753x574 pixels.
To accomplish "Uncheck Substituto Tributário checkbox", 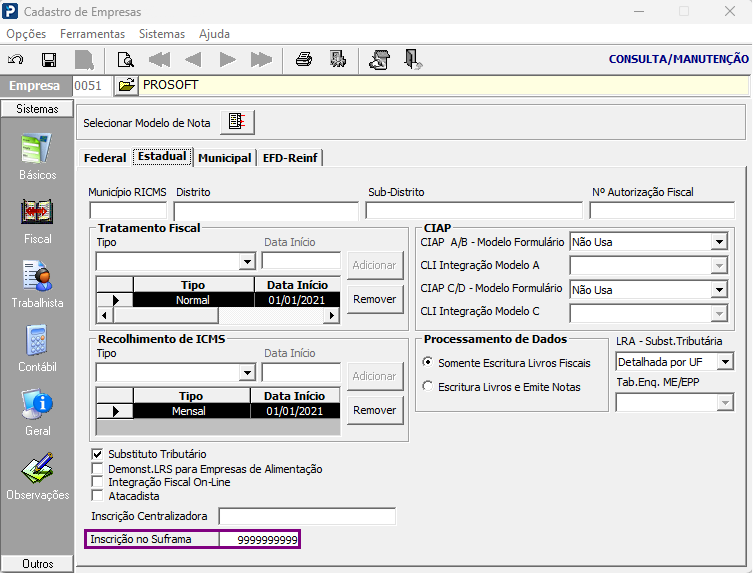I will point(97,454).
